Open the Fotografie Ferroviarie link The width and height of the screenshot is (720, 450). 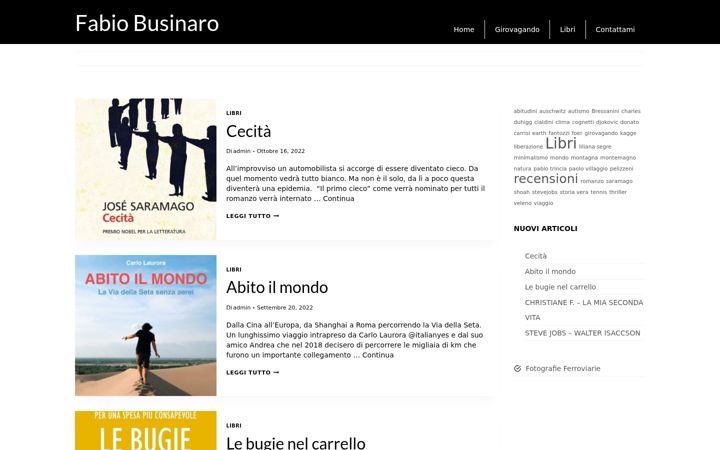563,369
